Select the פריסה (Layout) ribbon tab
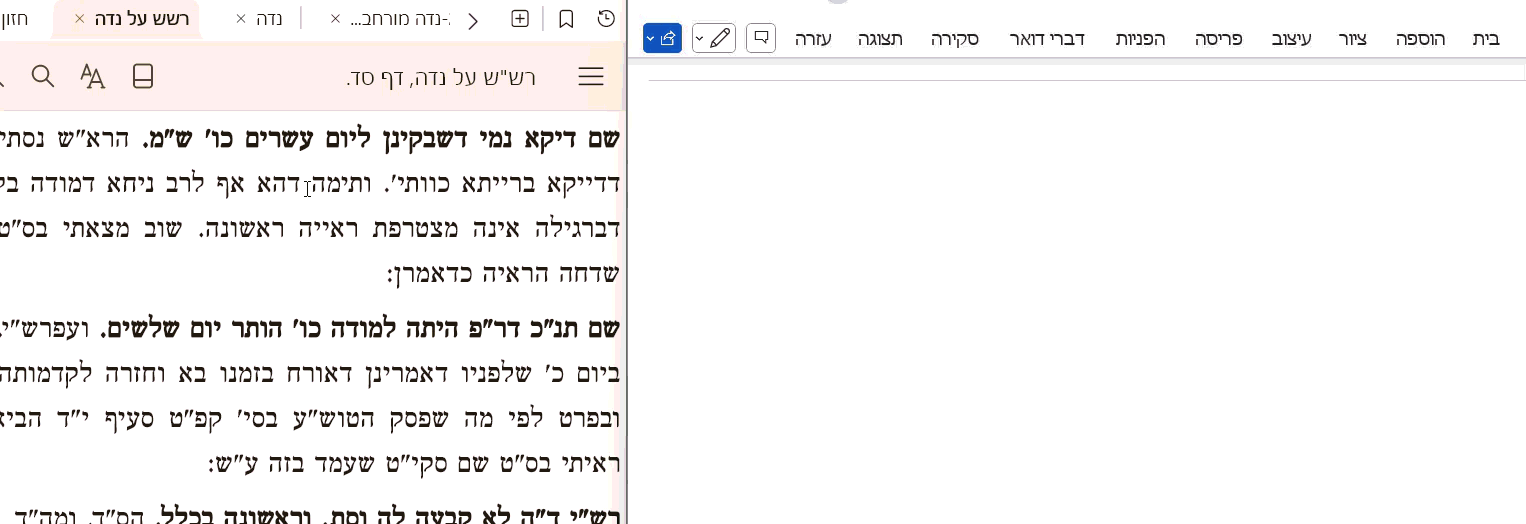Image resolution: width=1526 pixels, height=524 pixels. [x=1219, y=39]
